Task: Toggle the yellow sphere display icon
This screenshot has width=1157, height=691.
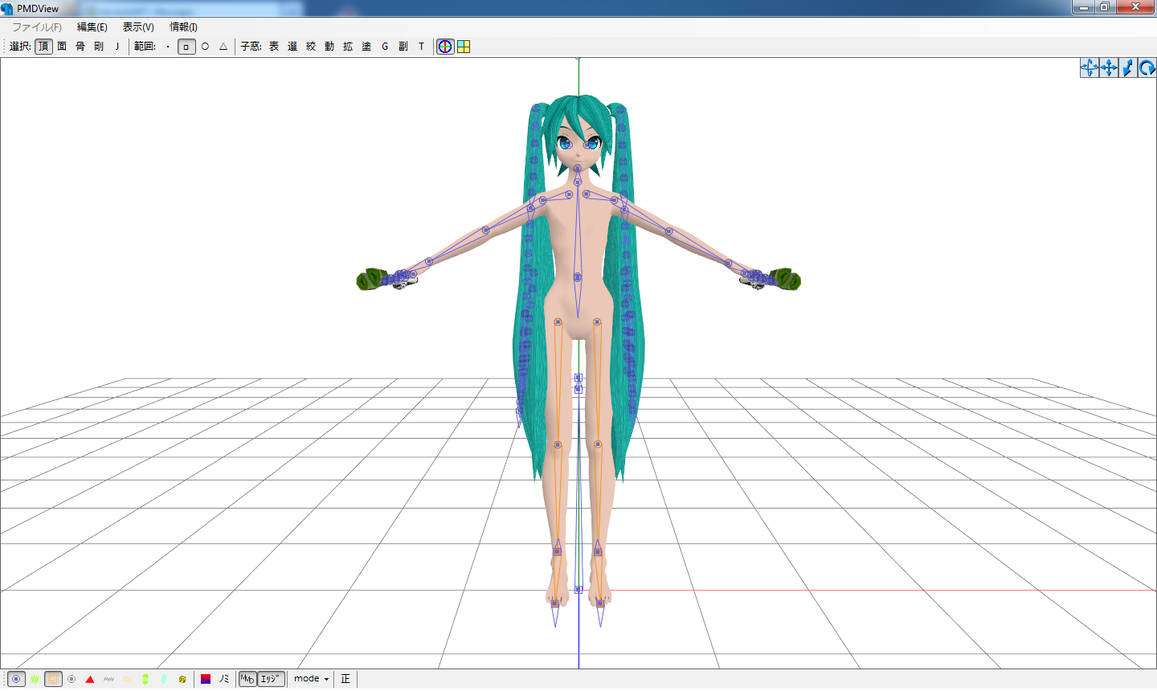Action: tap(182, 679)
